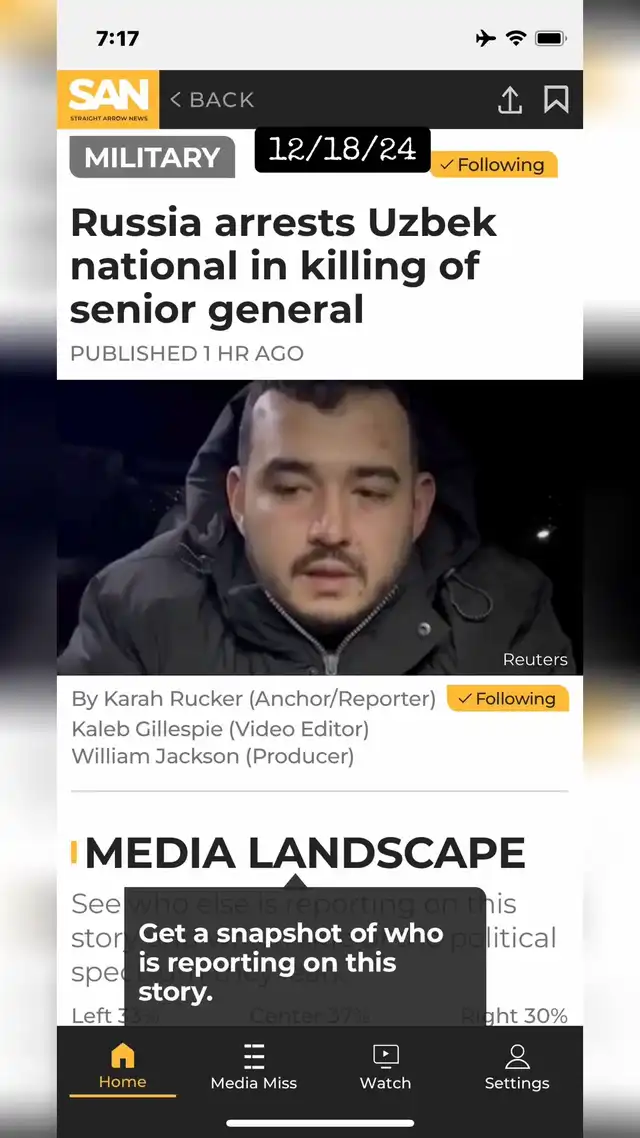The width and height of the screenshot is (640, 1138).
Task: Tap the Reuters video thumbnail image
Action: pyautogui.click(x=320, y=528)
